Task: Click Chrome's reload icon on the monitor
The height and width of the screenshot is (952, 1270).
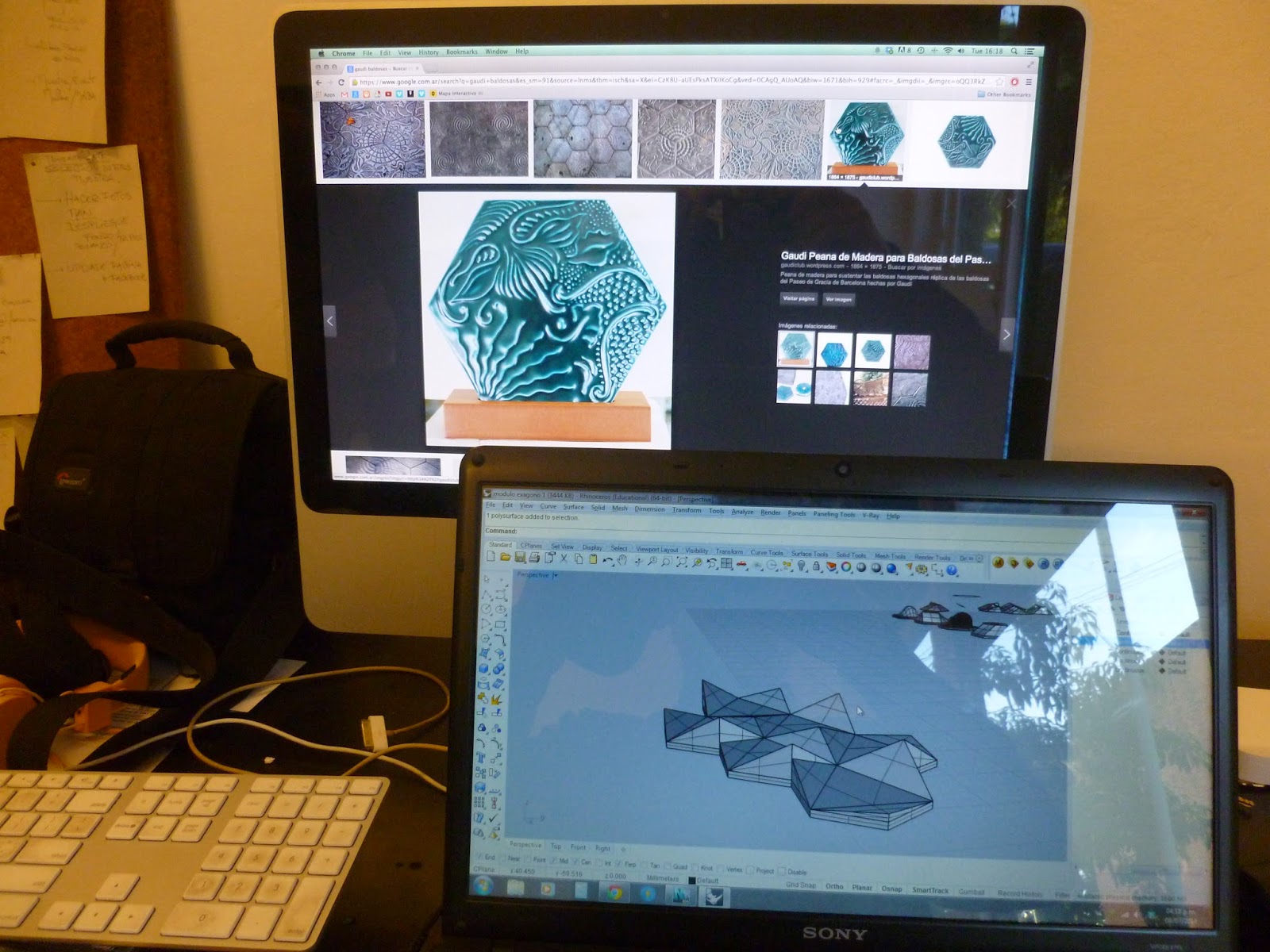Action: (x=341, y=82)
